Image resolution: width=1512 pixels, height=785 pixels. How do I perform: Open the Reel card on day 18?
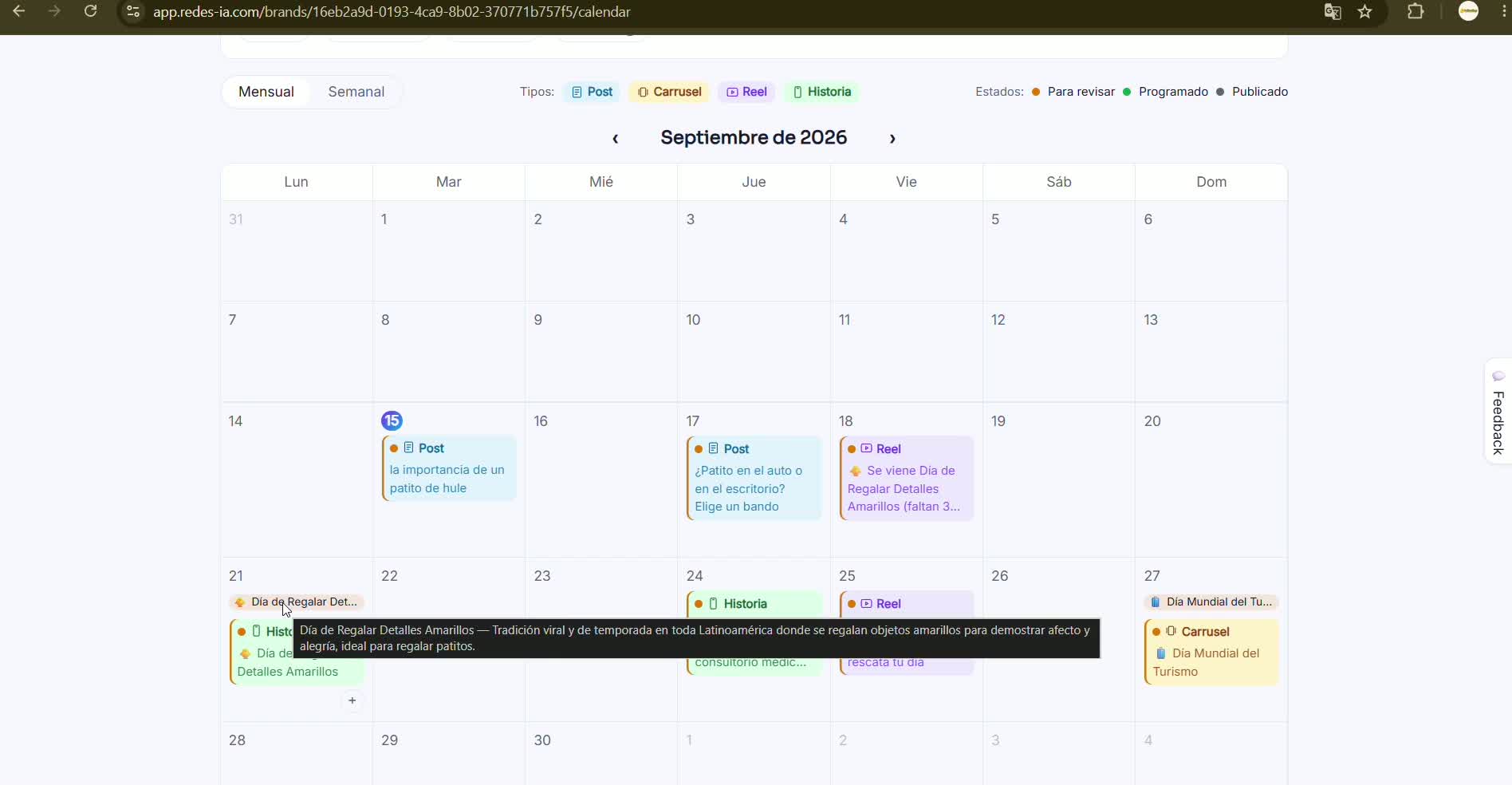(x=907, y=478)
